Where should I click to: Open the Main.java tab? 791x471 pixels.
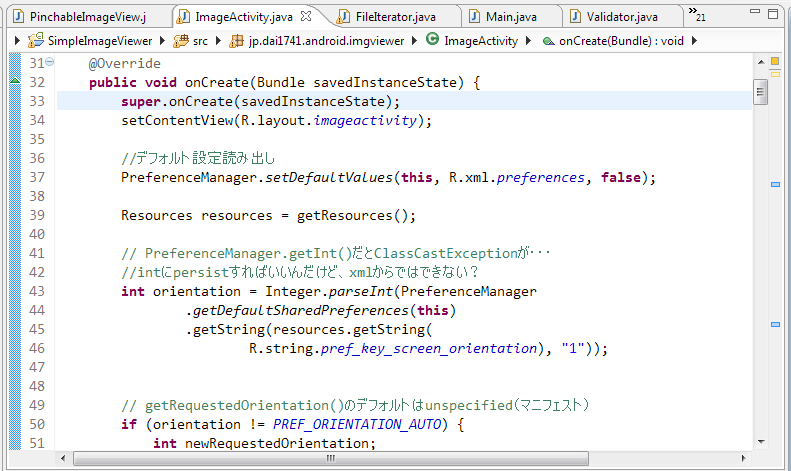(x=511, y=17)
